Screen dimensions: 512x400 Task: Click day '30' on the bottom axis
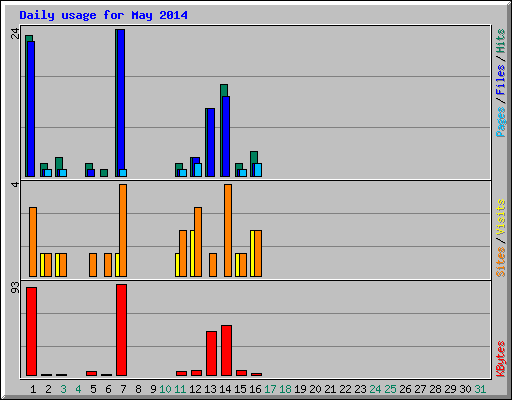pyautogui.click(x=465, y=389)
